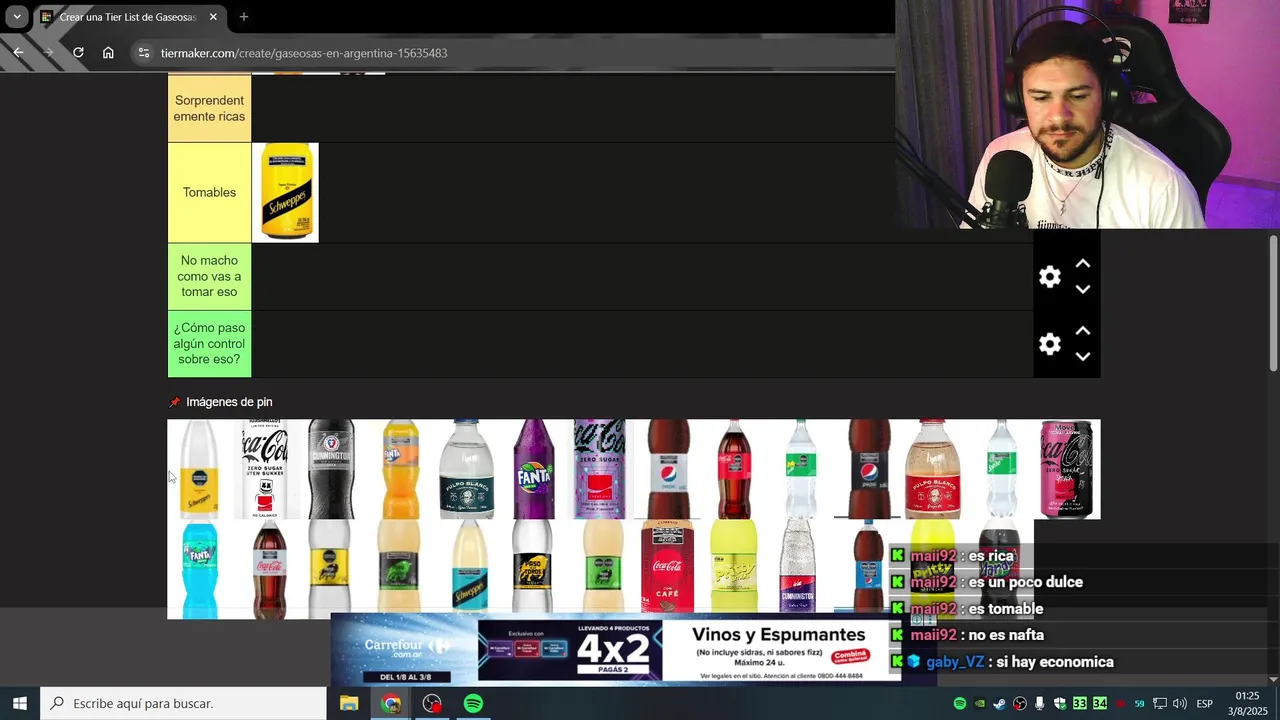Click the 'Imágenes de pin' heading
The height and width of the screenshot is (720, 1280).
coord(229,402)
